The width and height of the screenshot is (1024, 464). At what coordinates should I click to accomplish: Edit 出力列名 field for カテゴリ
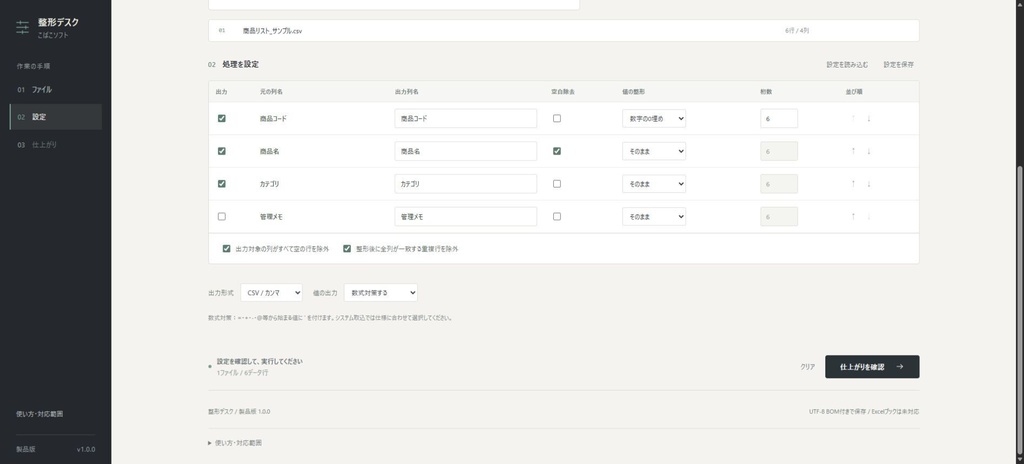click(466, 184)
